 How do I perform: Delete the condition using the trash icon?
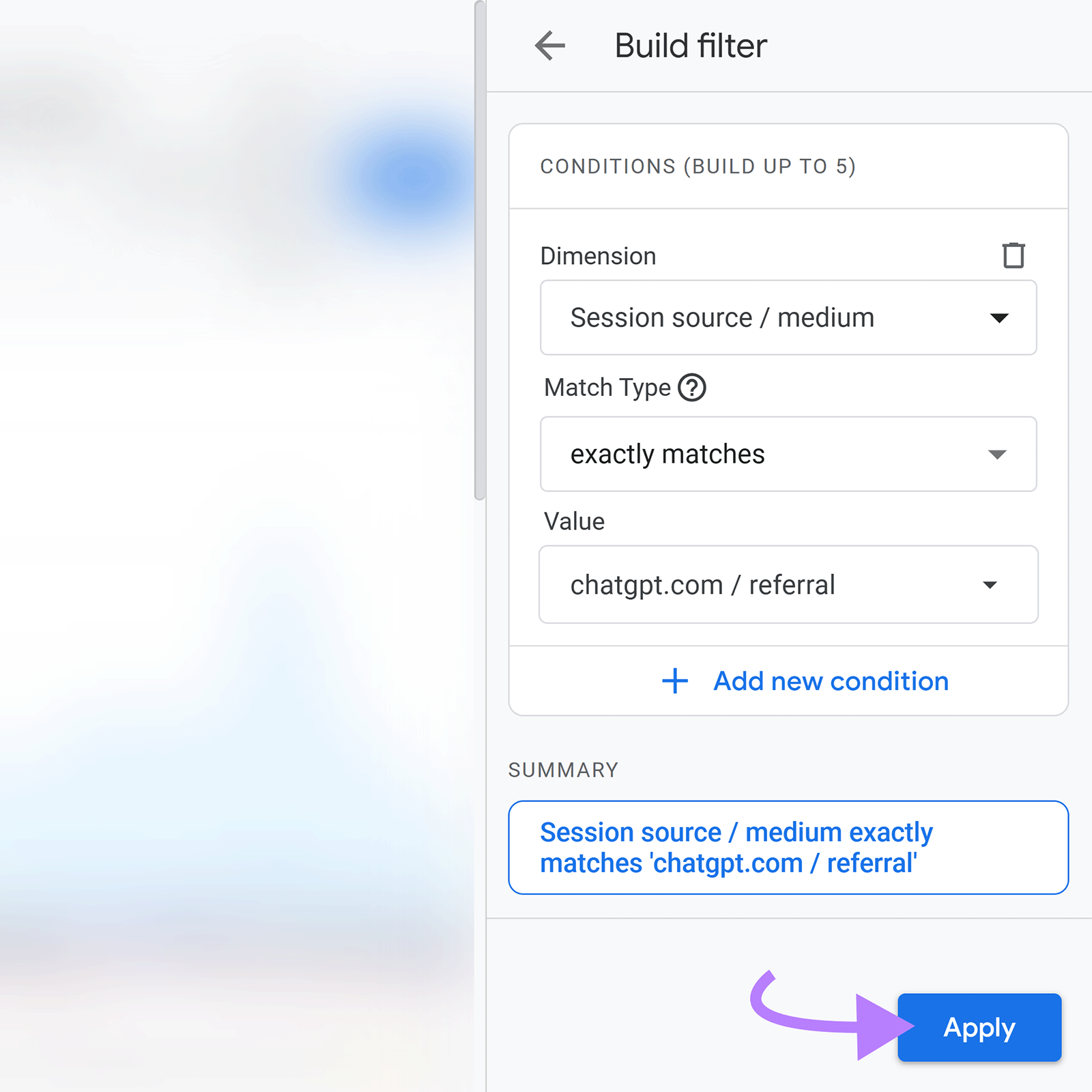[x=1013, y=255]
